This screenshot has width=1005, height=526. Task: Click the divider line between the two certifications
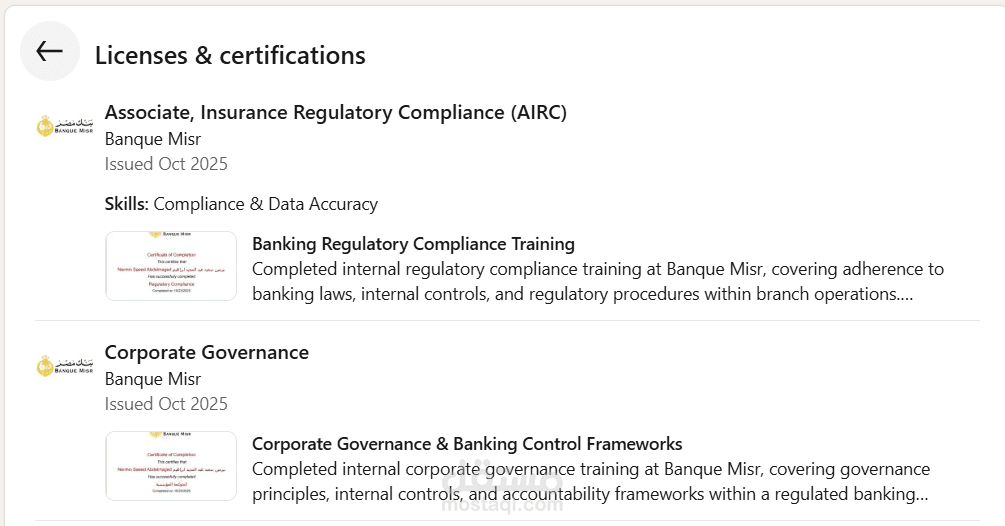(507, 321)
